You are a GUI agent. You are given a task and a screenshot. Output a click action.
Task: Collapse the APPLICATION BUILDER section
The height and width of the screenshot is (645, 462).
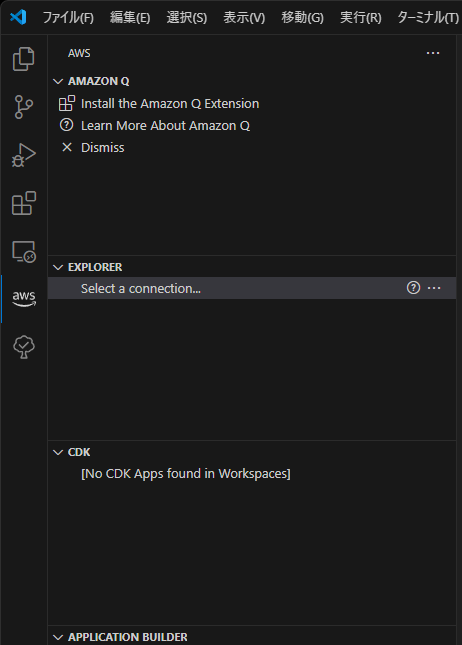pyautogui.click(x=58, y=638)
